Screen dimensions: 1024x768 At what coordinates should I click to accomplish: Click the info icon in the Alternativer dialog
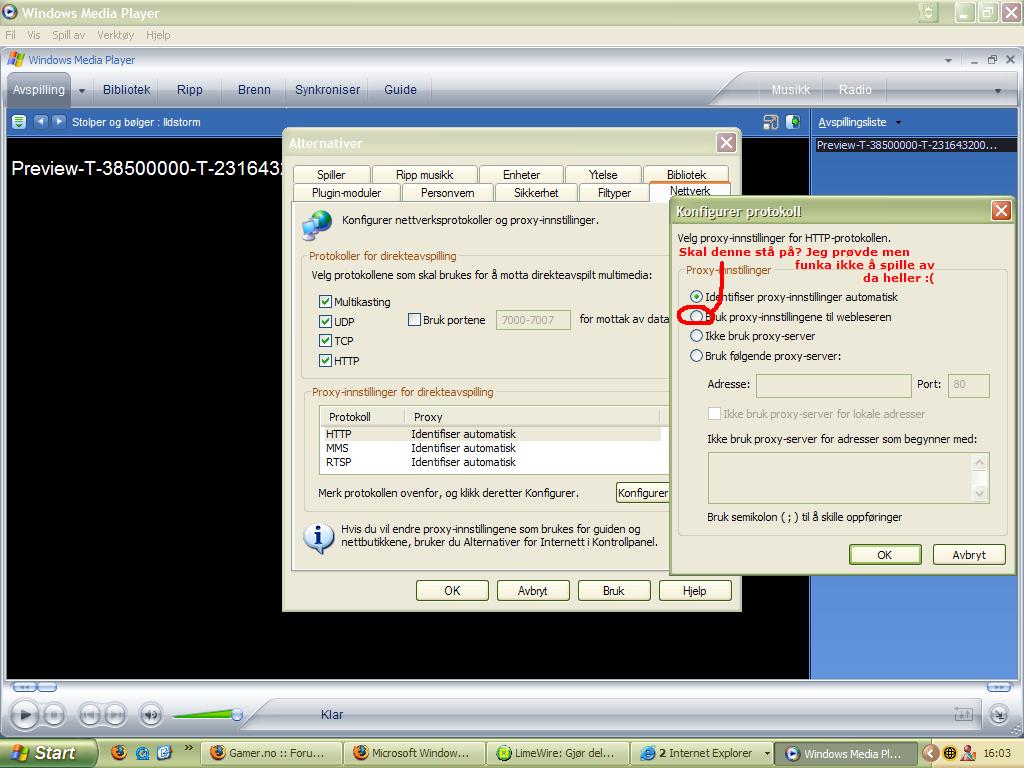tap(319, 539)
